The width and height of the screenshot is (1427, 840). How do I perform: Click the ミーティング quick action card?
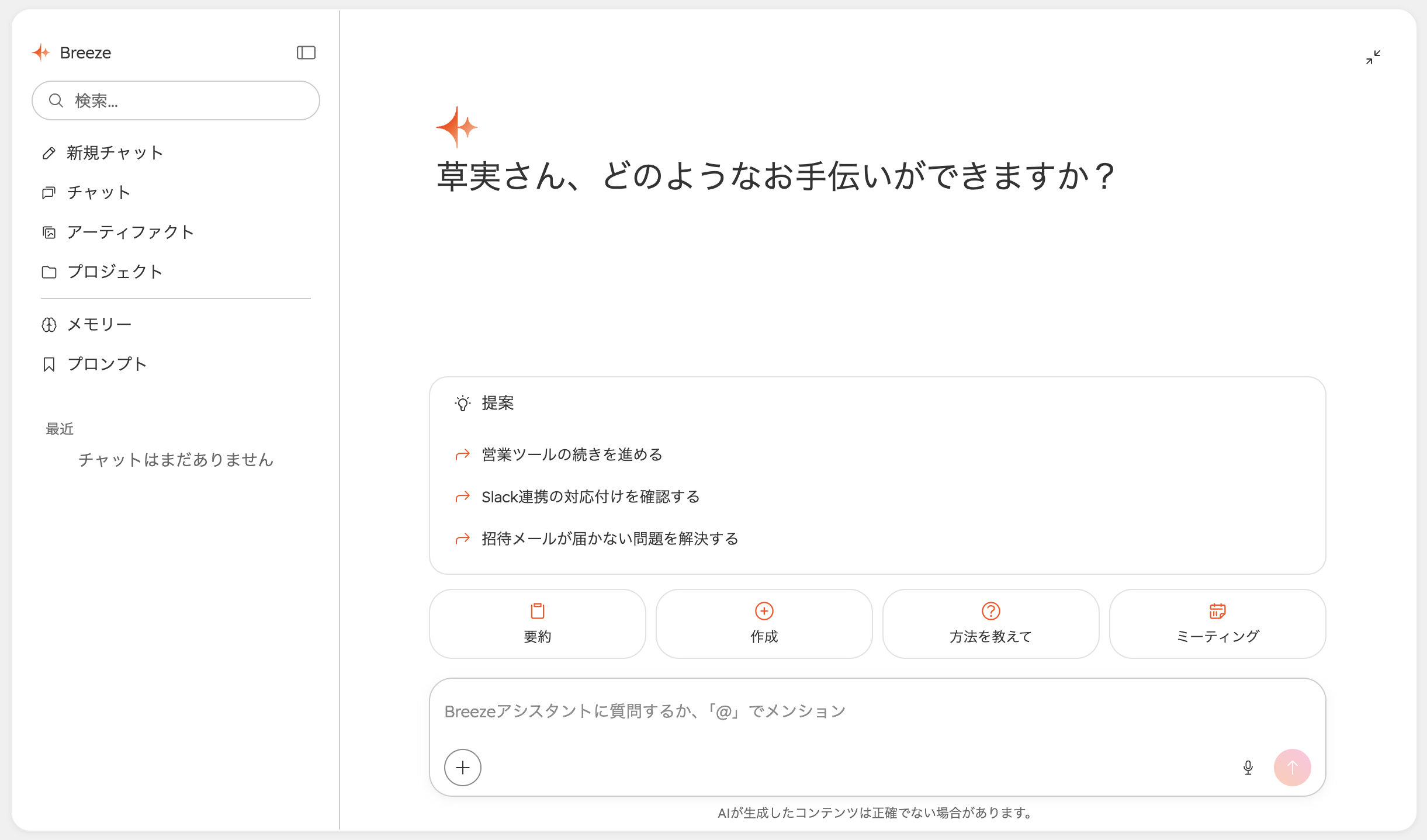coord(1217,623)
